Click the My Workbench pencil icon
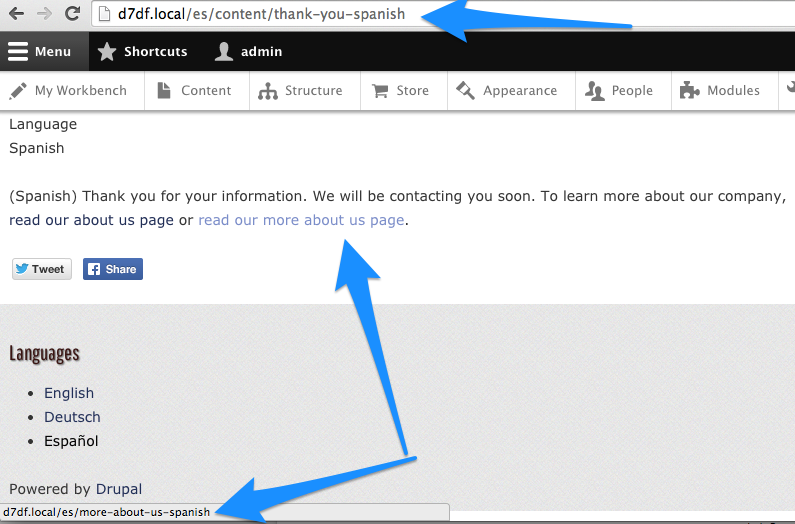Screen dimensions: 795x524 pos(18,91)
